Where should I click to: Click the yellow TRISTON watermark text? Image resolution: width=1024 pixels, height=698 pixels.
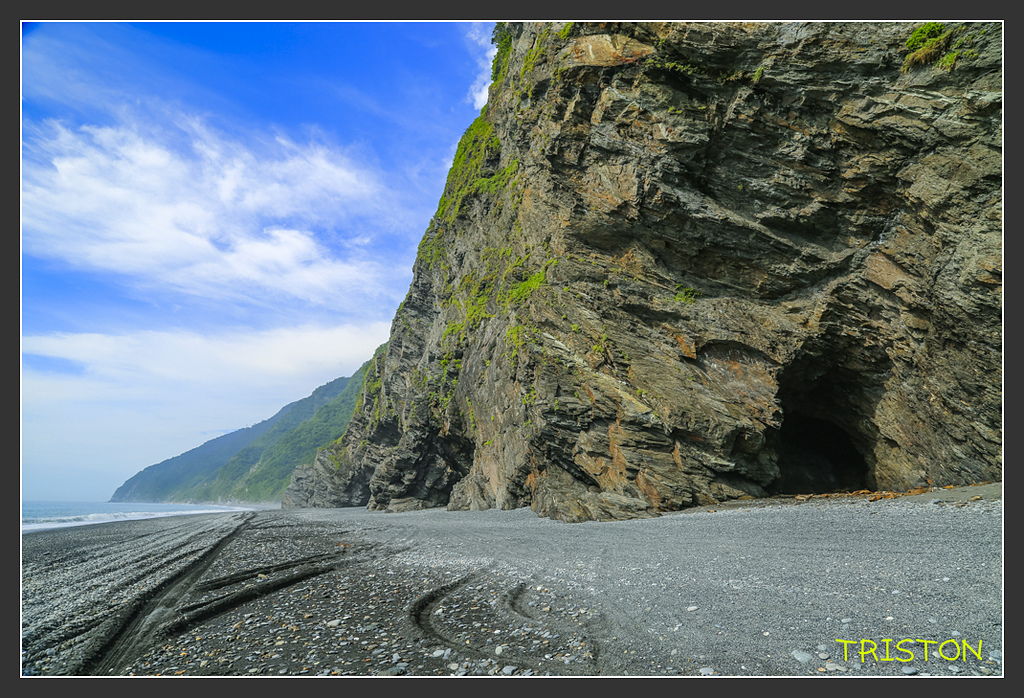(908, 650)
